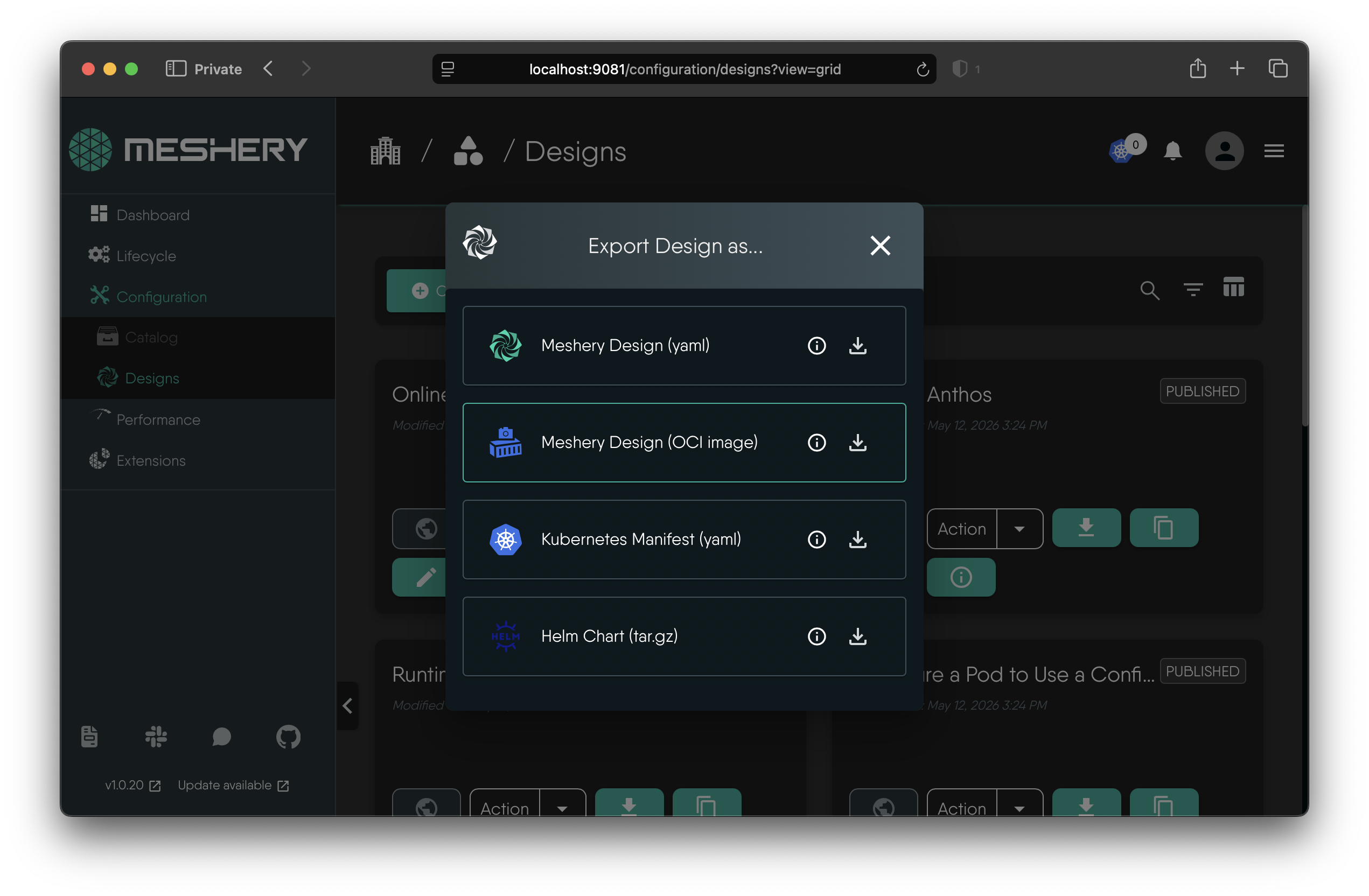Reload the page in browser
Screen dimensions: 1369x896
pyautogui.click(x=923, y=69)
